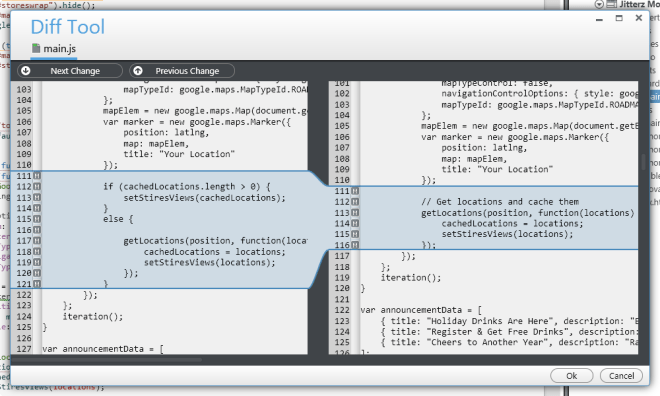660x396 pixels.
Task: Click the Cancel button
Action: coord(621,376)
